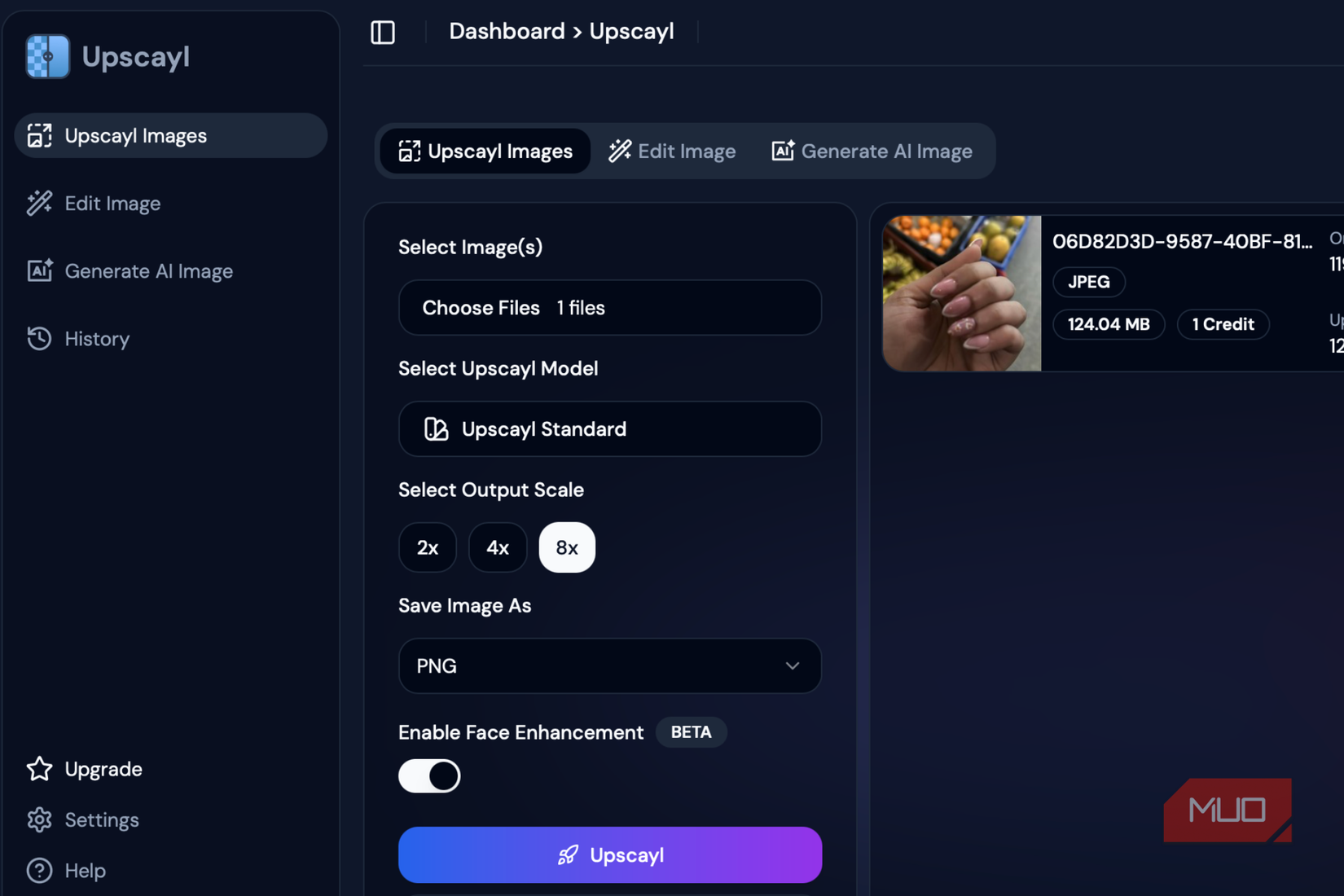Open Help using the question mark icon
The height and width of the screenshot is (896, 1344).
tap(38, 870)
